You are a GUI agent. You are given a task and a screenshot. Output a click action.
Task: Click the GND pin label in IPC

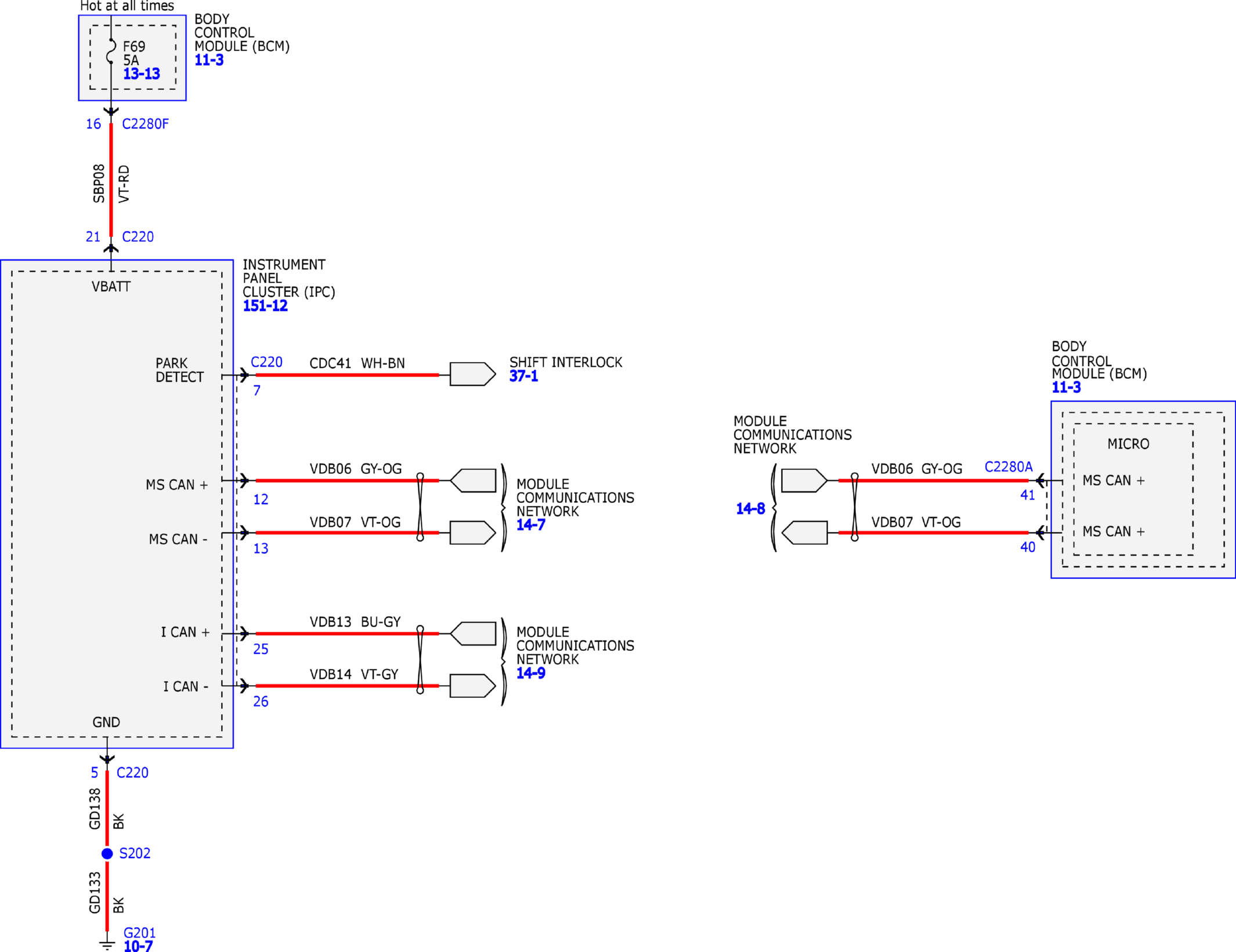106,722
